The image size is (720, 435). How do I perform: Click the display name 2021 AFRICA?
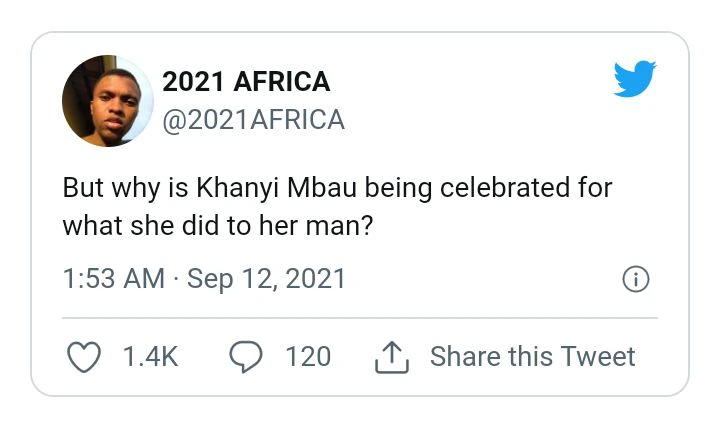tap(246, 82)
